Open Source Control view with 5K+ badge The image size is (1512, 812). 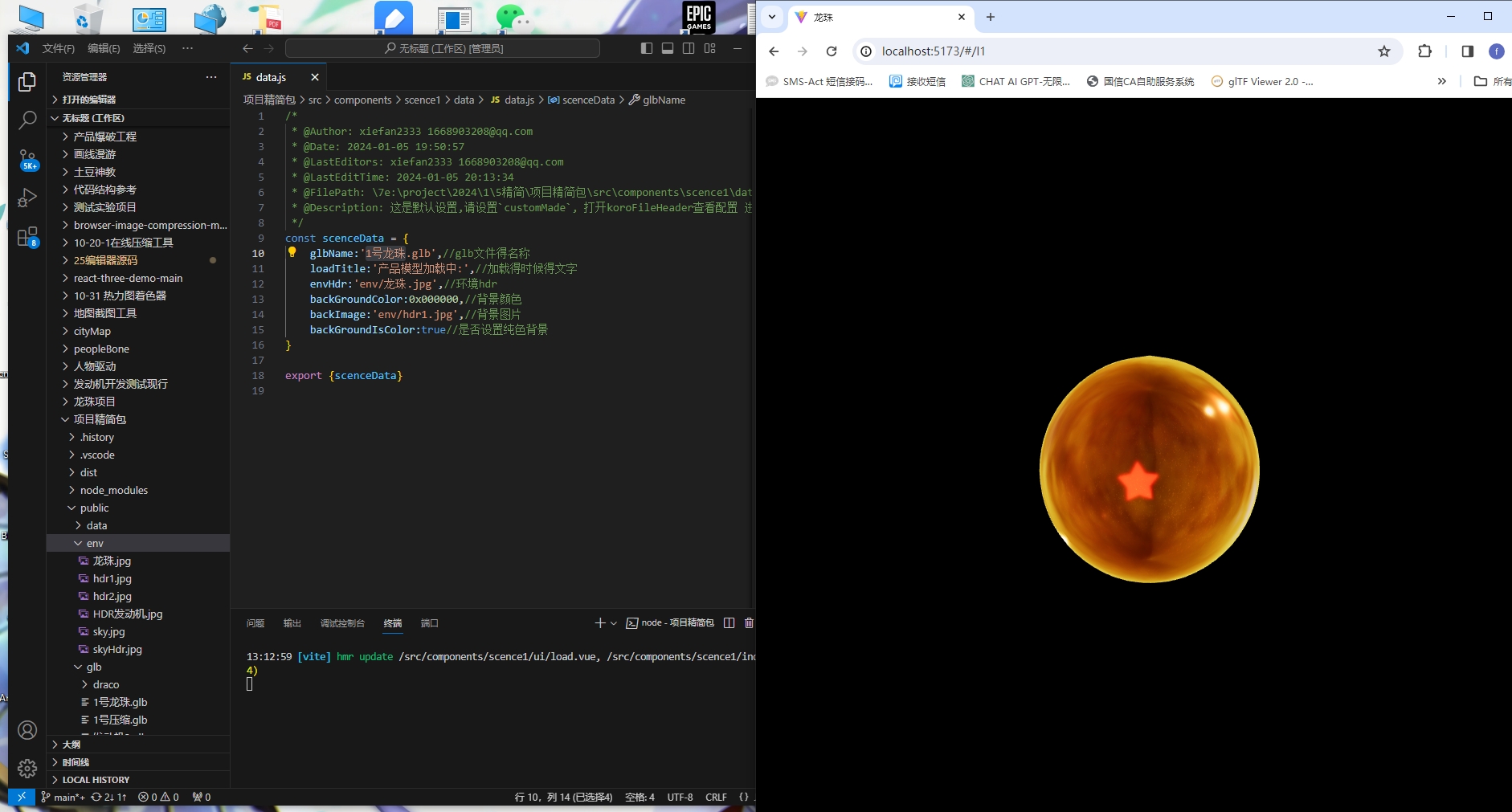coord(27,159)
